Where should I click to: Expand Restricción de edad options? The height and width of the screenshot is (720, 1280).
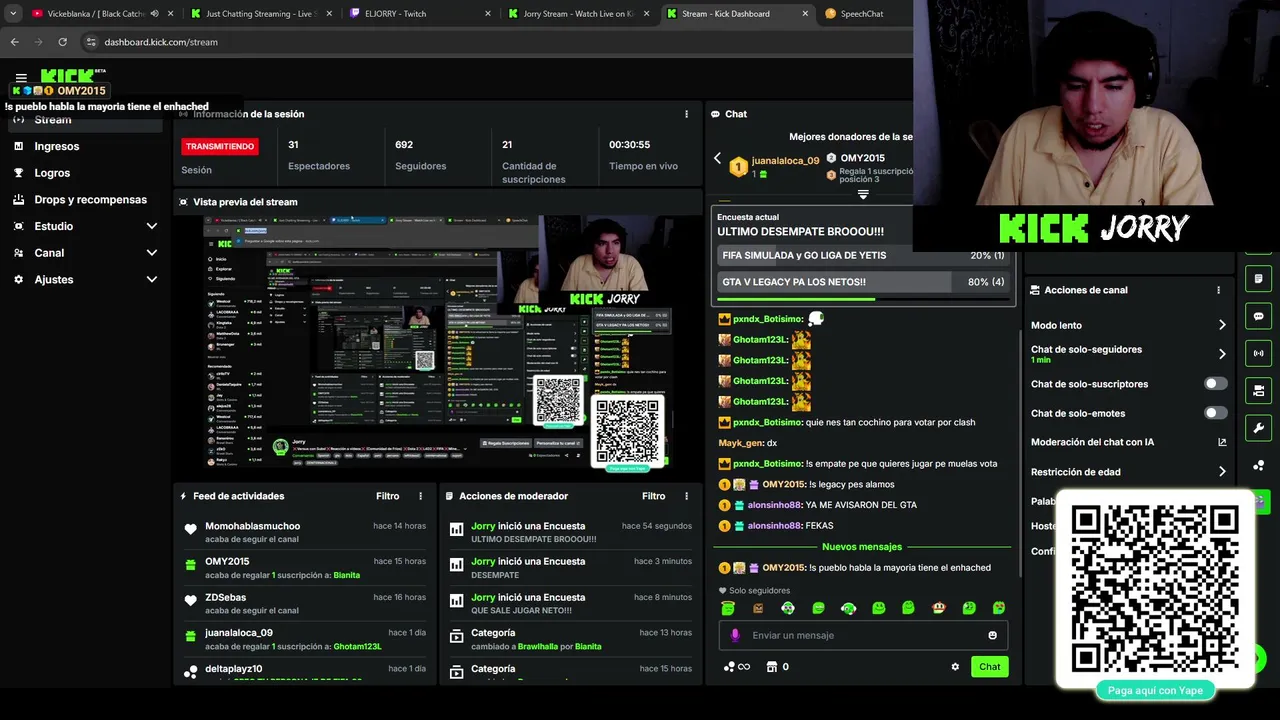point(1222,472)
